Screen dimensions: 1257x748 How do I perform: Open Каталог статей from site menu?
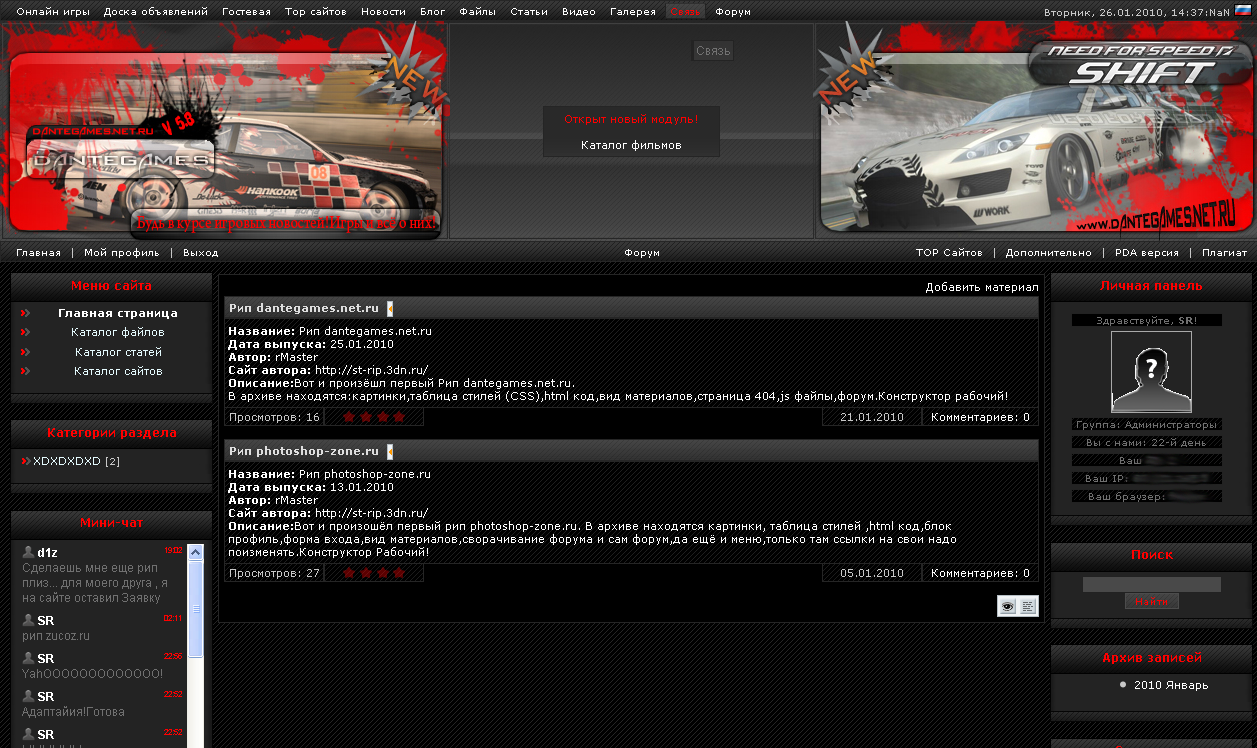(x=118, y=352)
